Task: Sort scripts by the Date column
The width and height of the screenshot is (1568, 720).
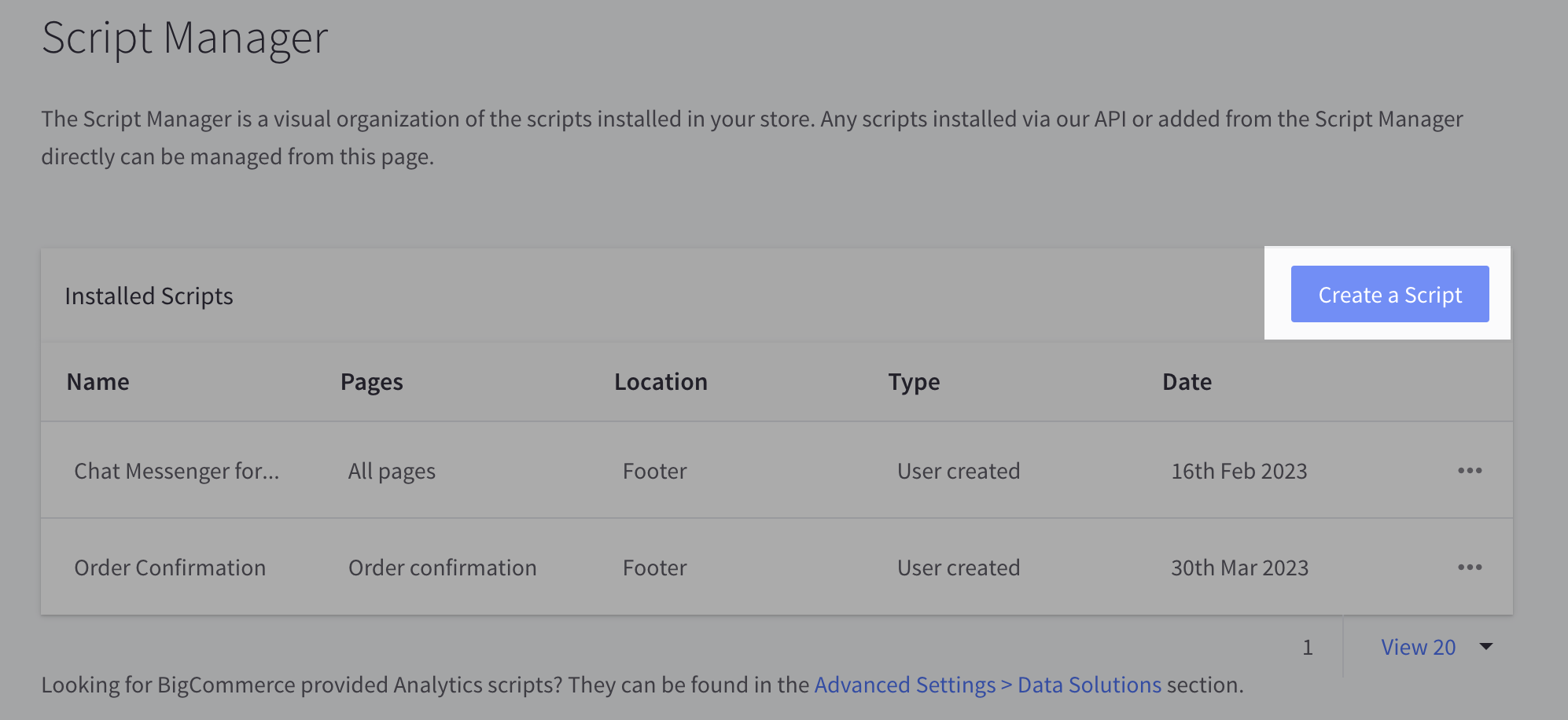Action: point(1187,381)
